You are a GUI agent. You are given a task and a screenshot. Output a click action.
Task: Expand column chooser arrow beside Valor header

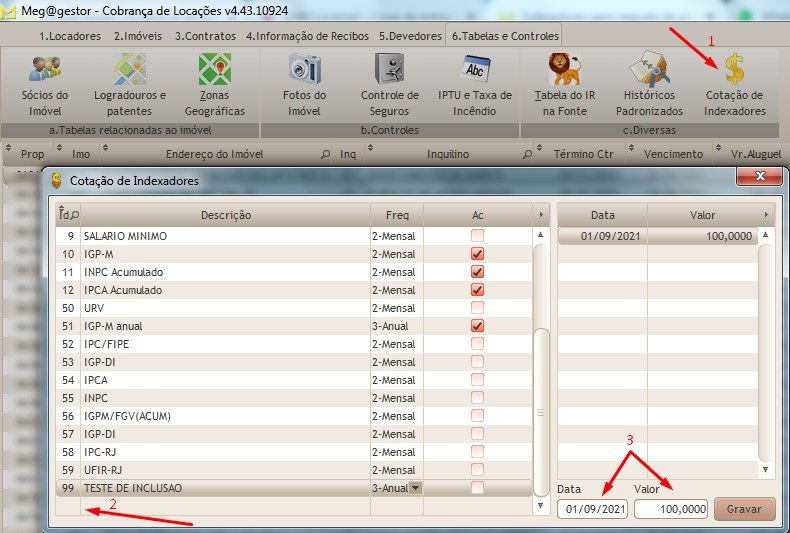pyautogui.click(x=766, y=215)
